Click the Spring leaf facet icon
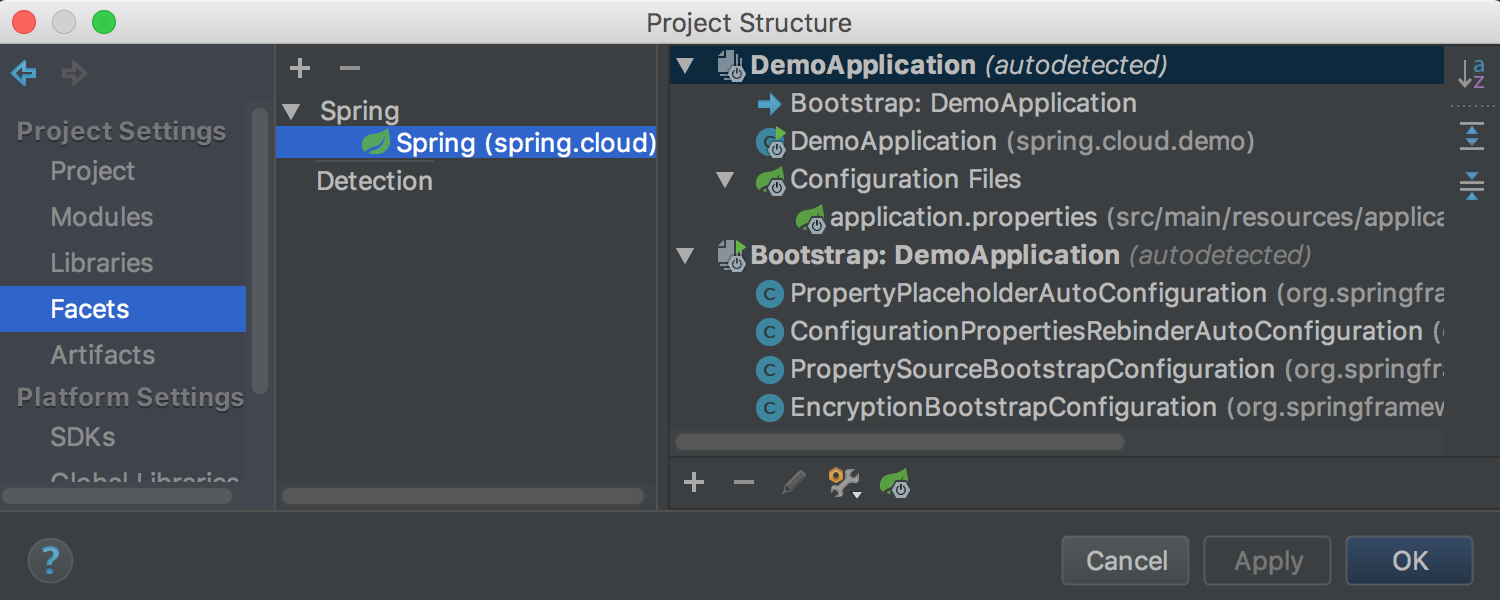Screen dimensions: 1500x600 coord(375,143)
